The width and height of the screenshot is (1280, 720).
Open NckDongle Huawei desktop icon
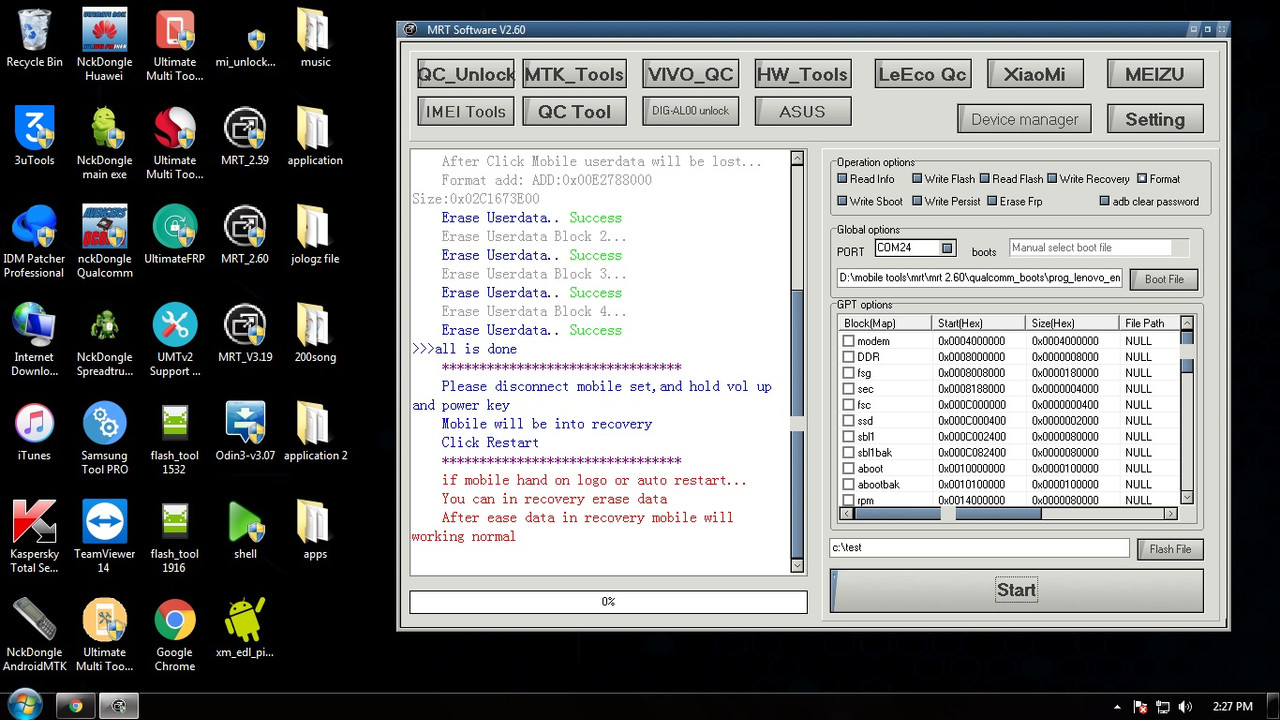point(105,47)
